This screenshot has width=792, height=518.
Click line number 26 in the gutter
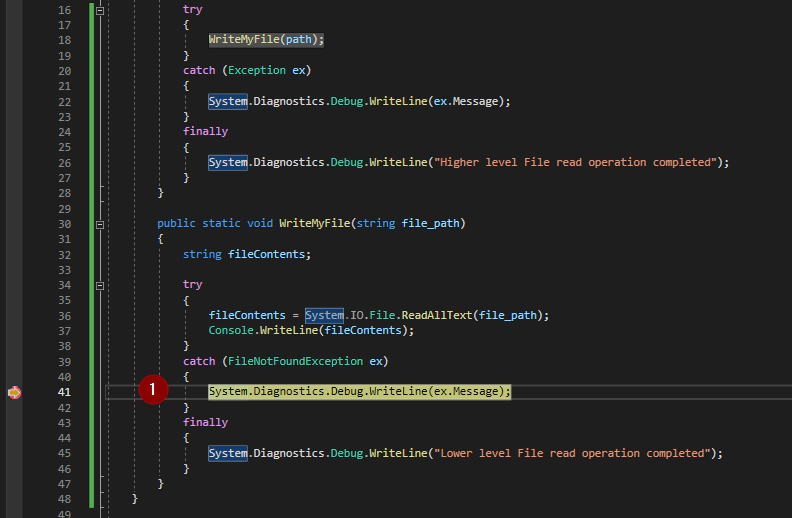click(x=65, y=163)
